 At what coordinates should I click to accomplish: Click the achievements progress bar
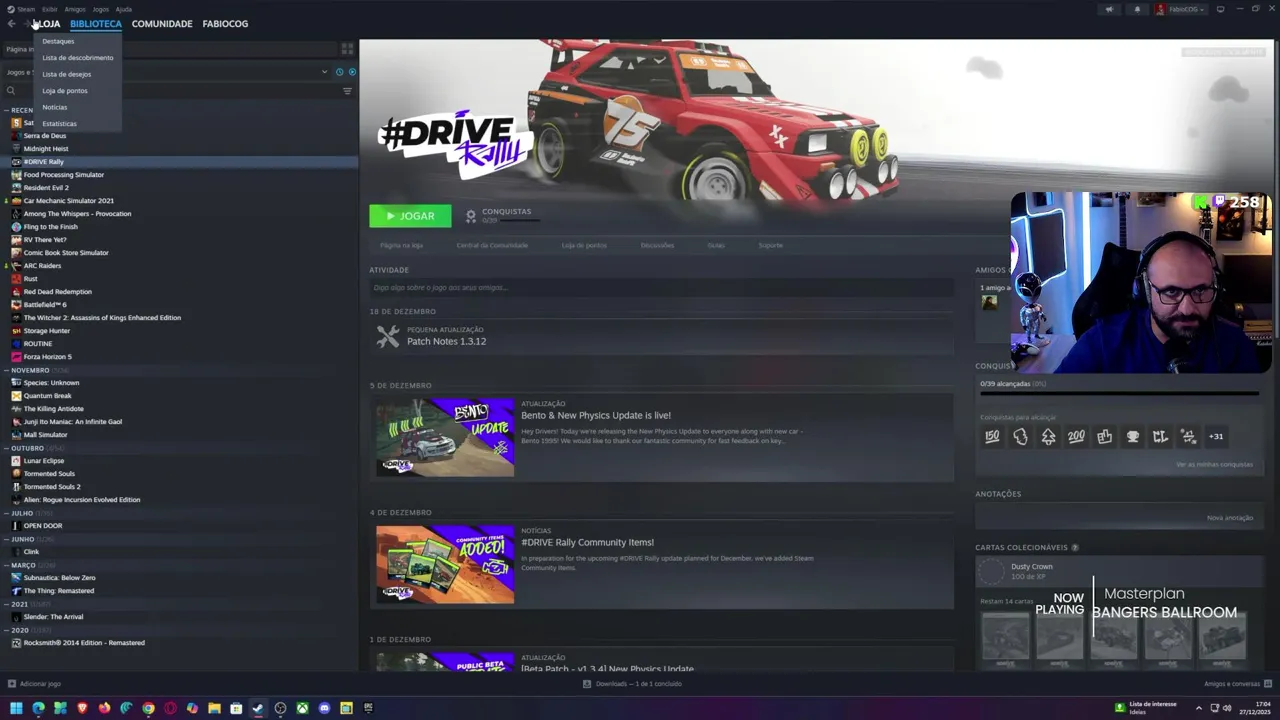click(1119, 394)
